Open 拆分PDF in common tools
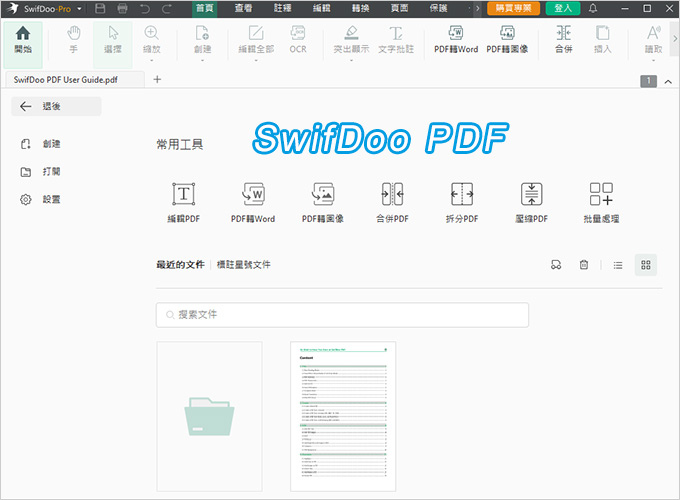The image size is (680, 500). click(x=462, y=203)
